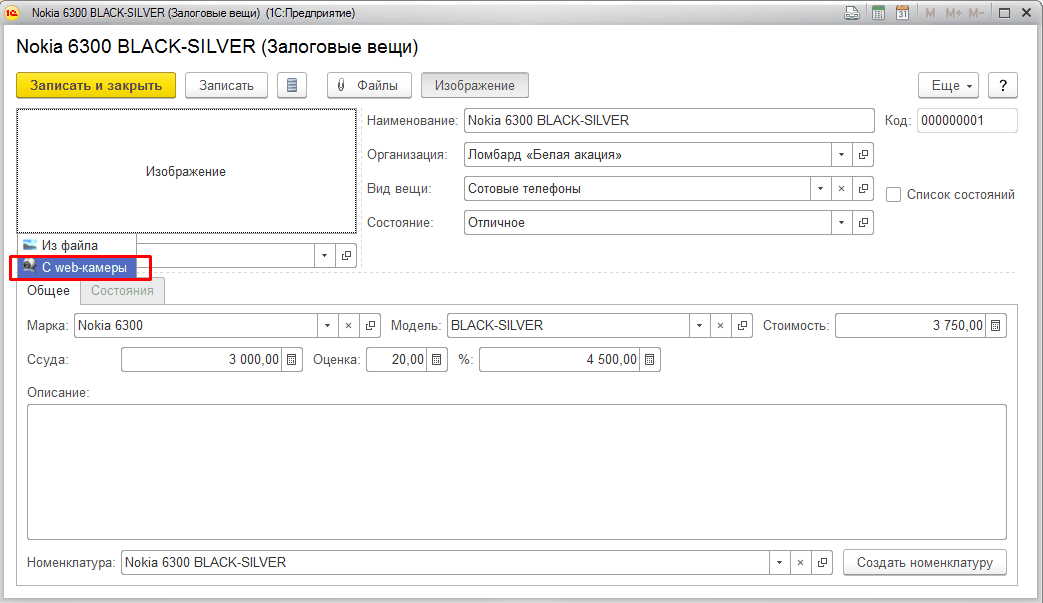Expand the dropdown arrow below the image area

[x=325, y=255]
